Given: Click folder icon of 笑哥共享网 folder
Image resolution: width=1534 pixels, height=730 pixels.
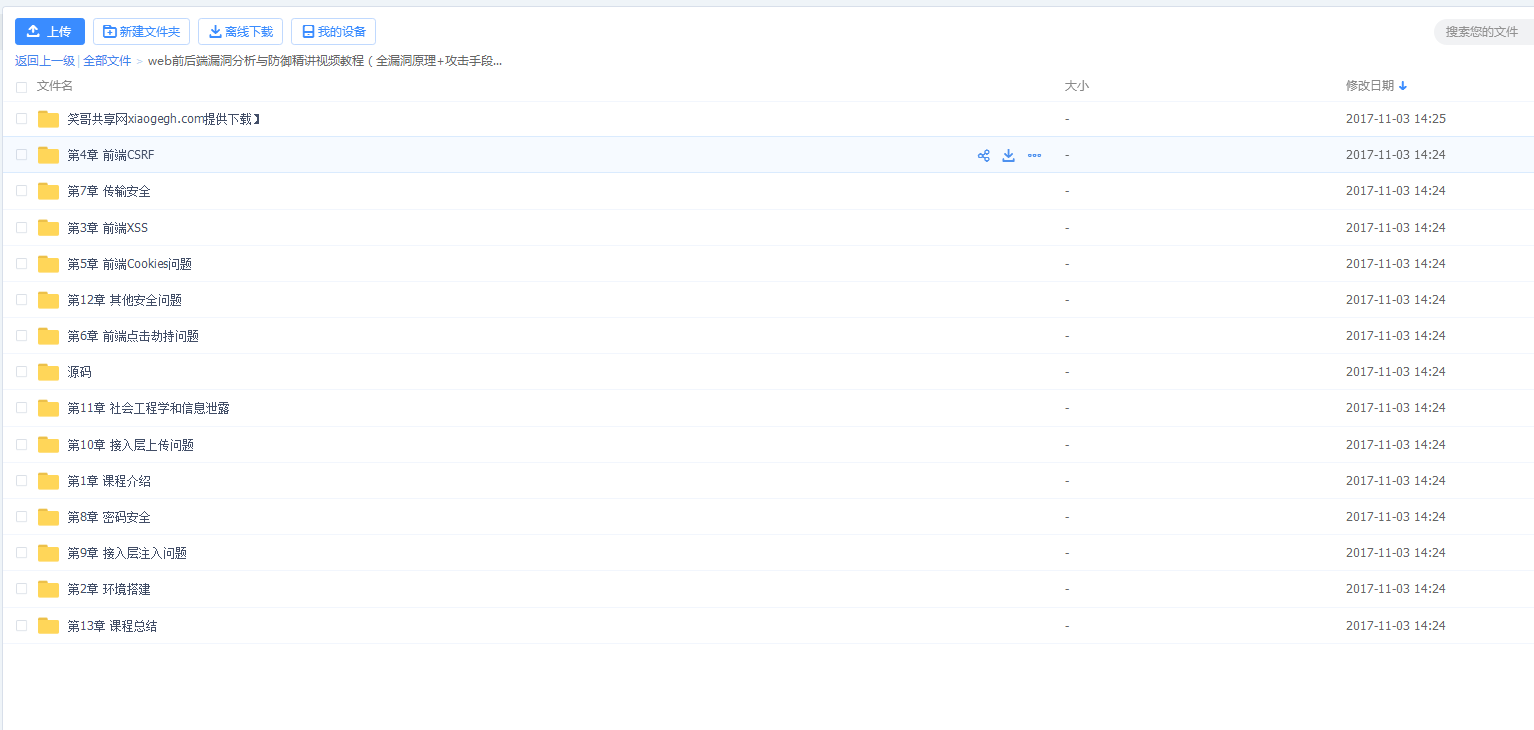Looking at the screenshot, I should pyautogui.click(x=49, y=119).
